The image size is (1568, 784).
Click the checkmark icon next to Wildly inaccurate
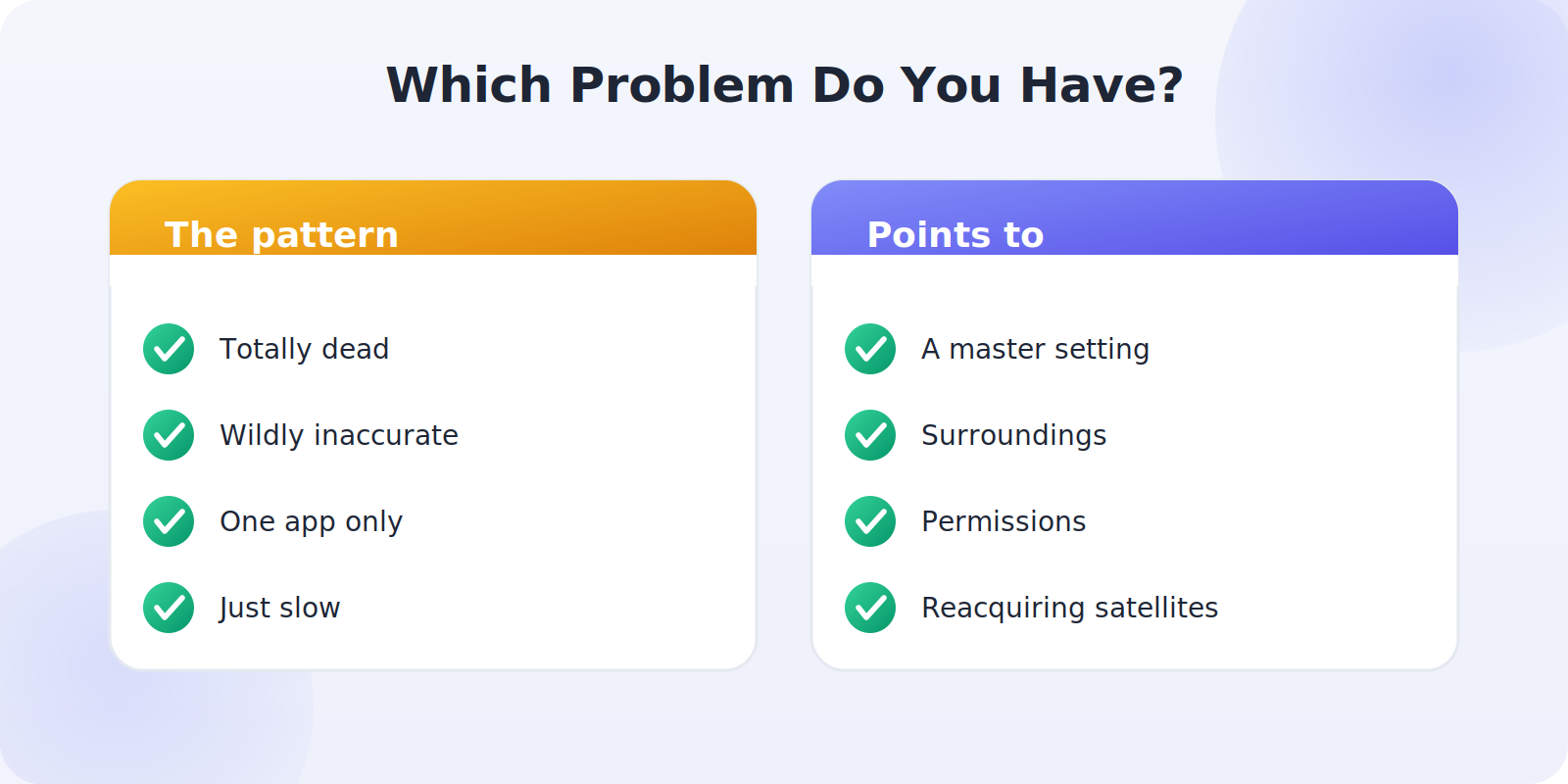169,435
